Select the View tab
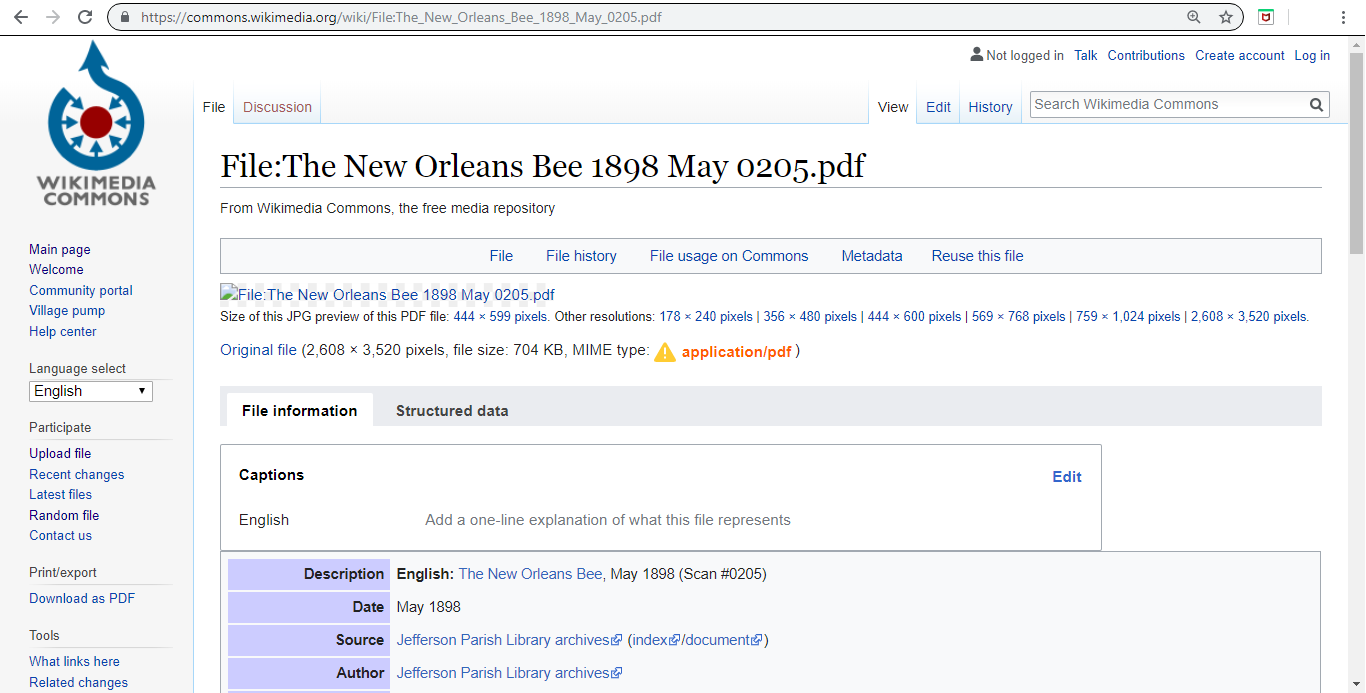 (x=893, y=107)
